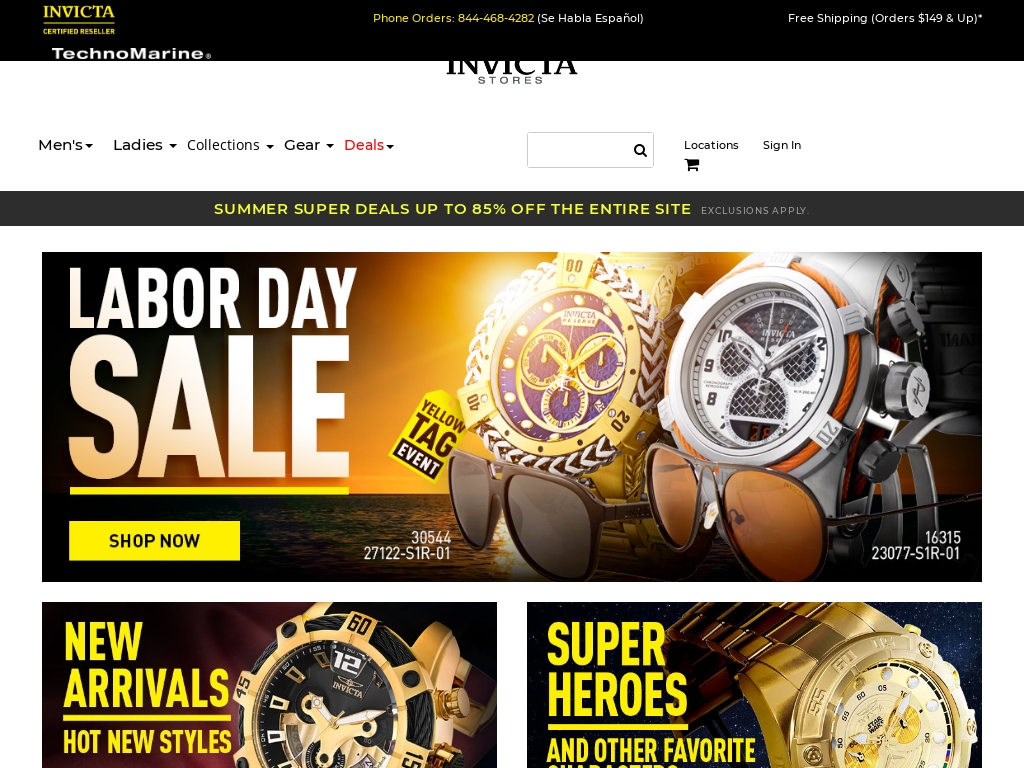
Task: Call the phone orders number link
Action: [496, 18]
